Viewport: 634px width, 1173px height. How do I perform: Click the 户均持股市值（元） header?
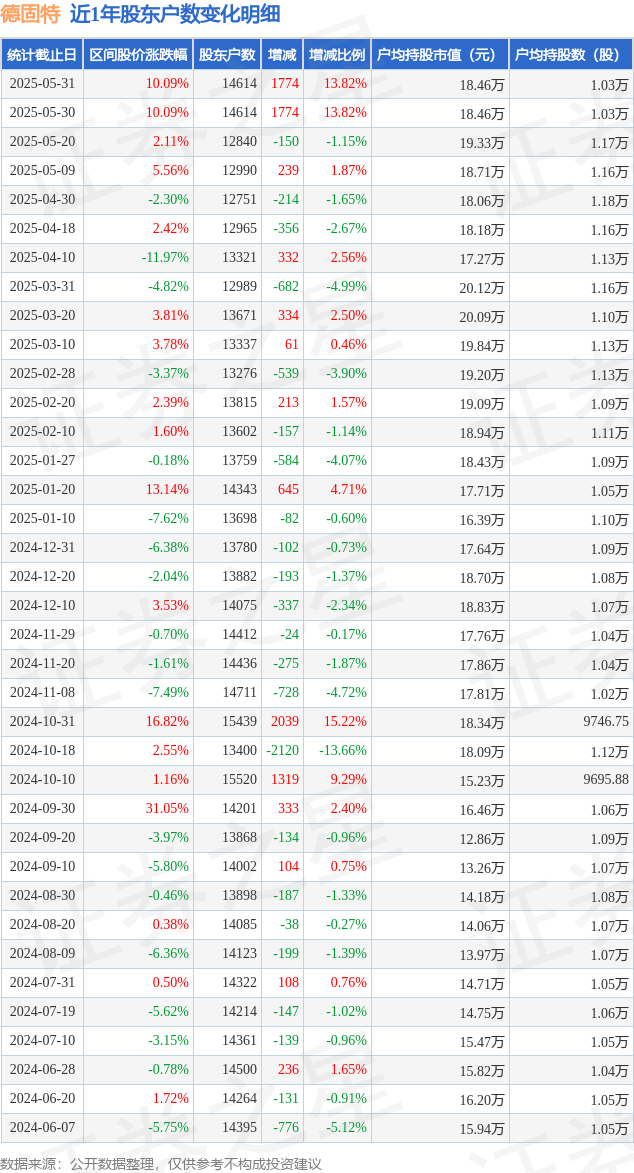click(440, 55)
